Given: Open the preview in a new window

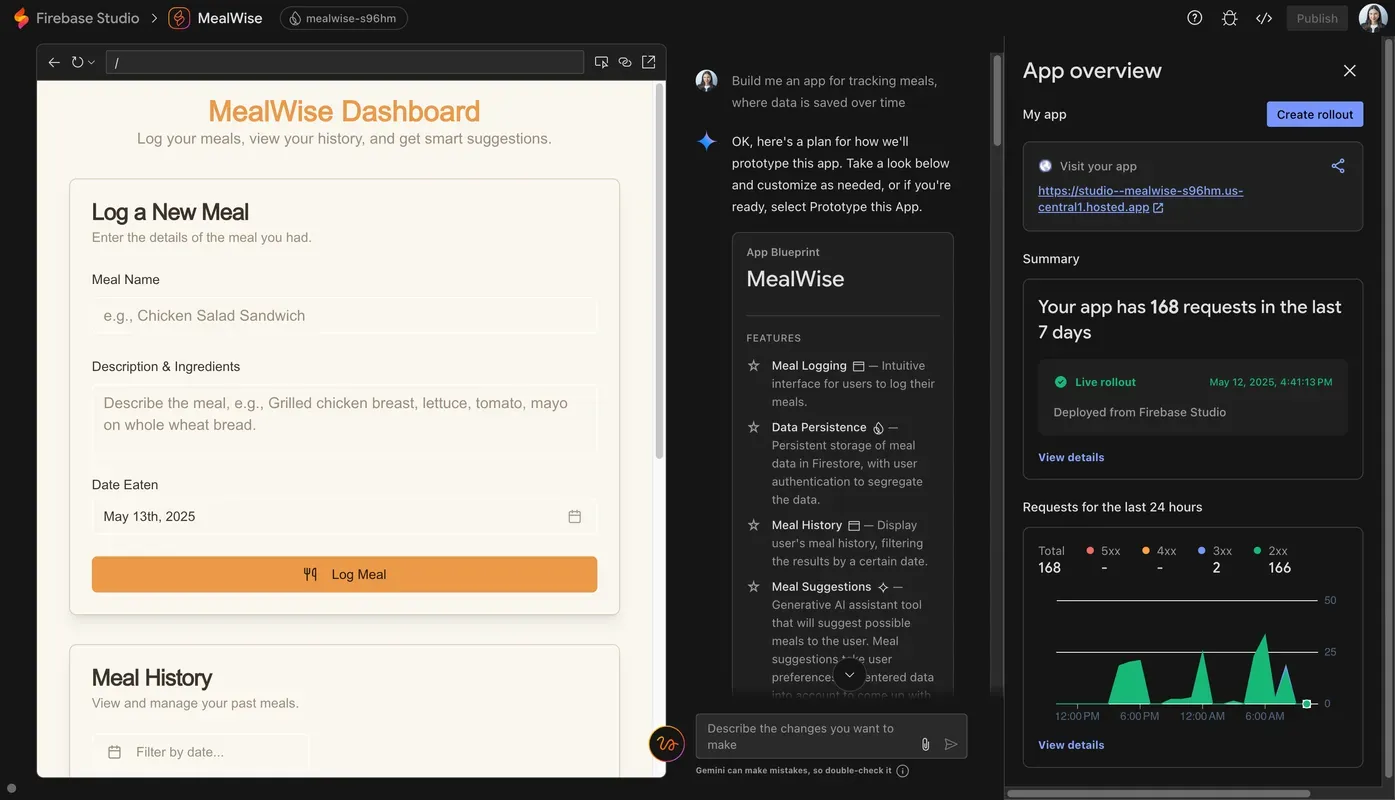Looking at the screenshot, I should [649, 62].
